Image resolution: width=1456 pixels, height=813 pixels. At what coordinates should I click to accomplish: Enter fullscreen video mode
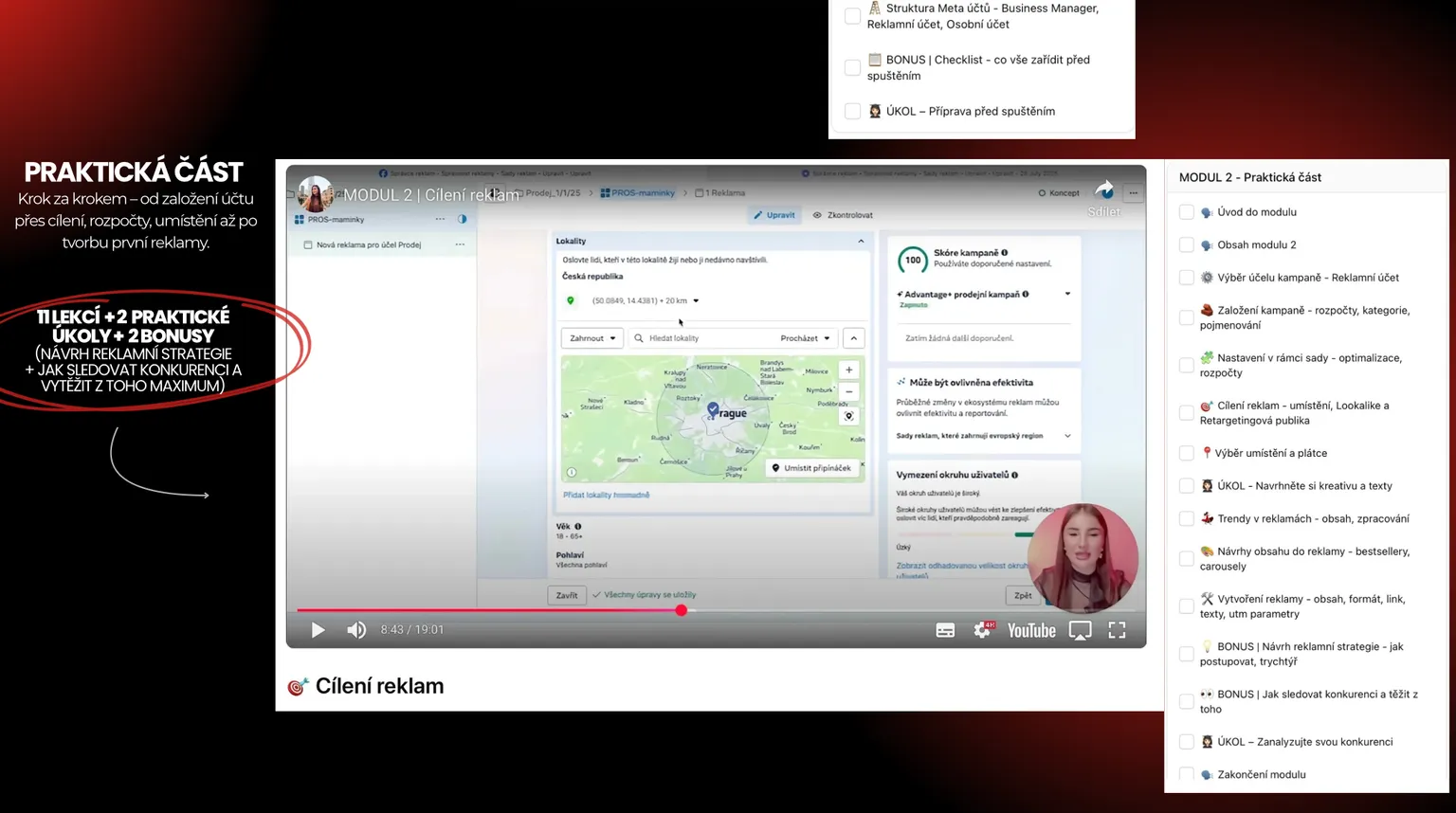click(x=1117, y=630)
